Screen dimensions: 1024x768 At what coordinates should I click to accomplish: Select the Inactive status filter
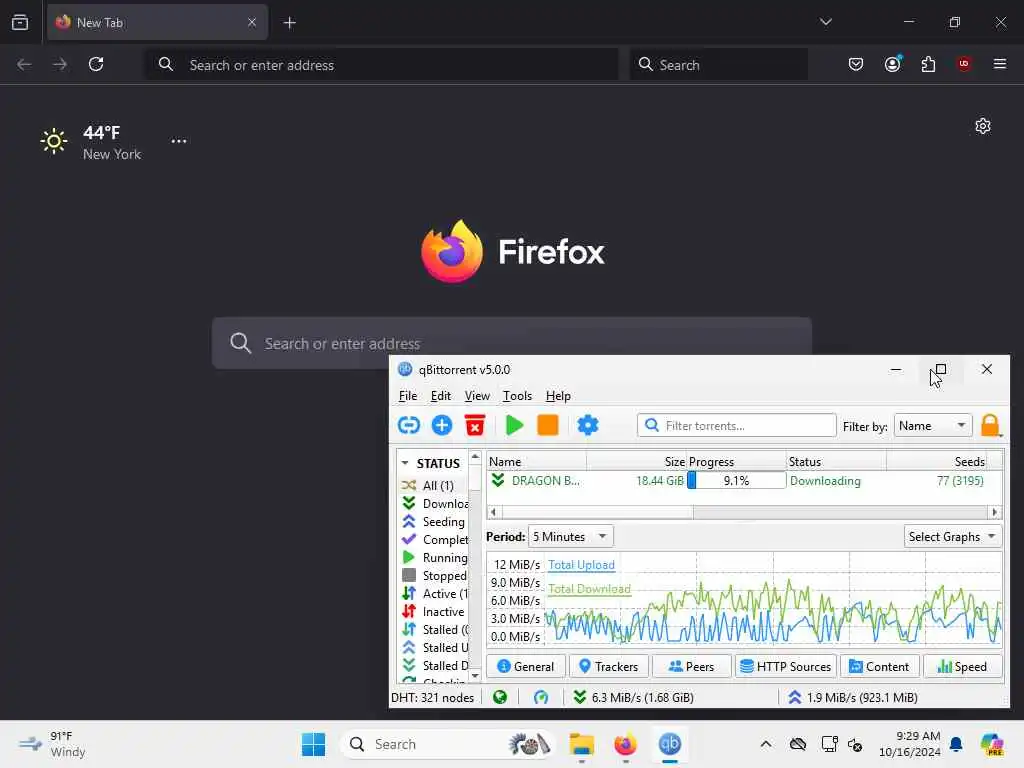tap(434, 611)
